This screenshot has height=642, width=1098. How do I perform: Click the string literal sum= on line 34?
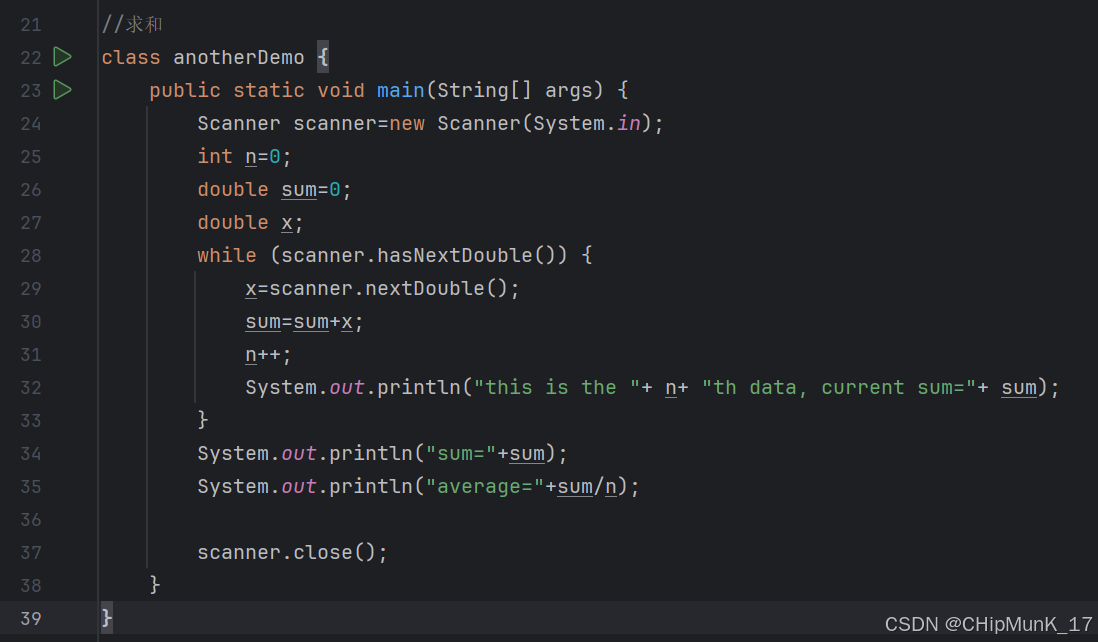coord(459,453)
